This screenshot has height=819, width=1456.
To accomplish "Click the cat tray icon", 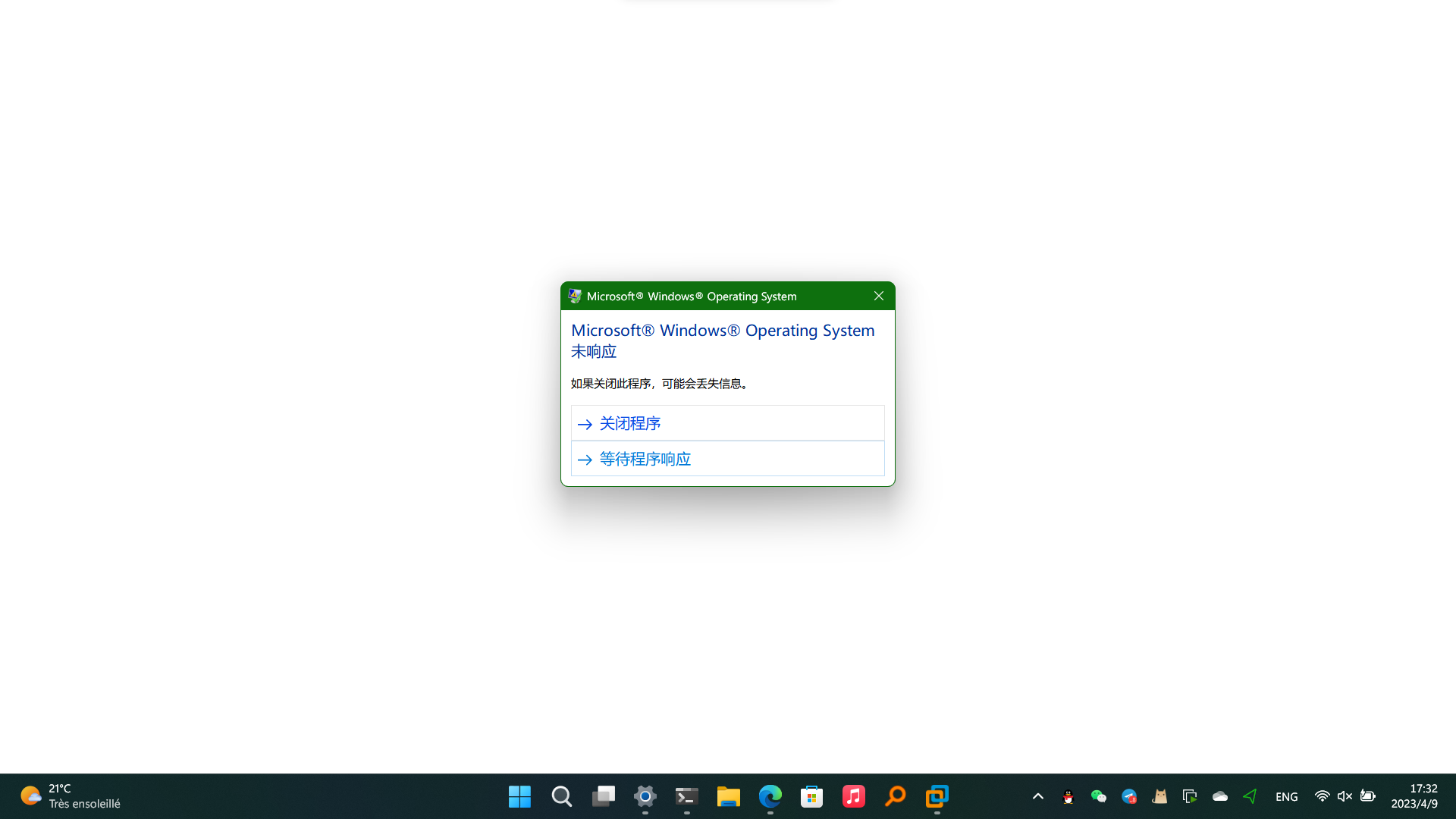I will tap(1159, 796).
